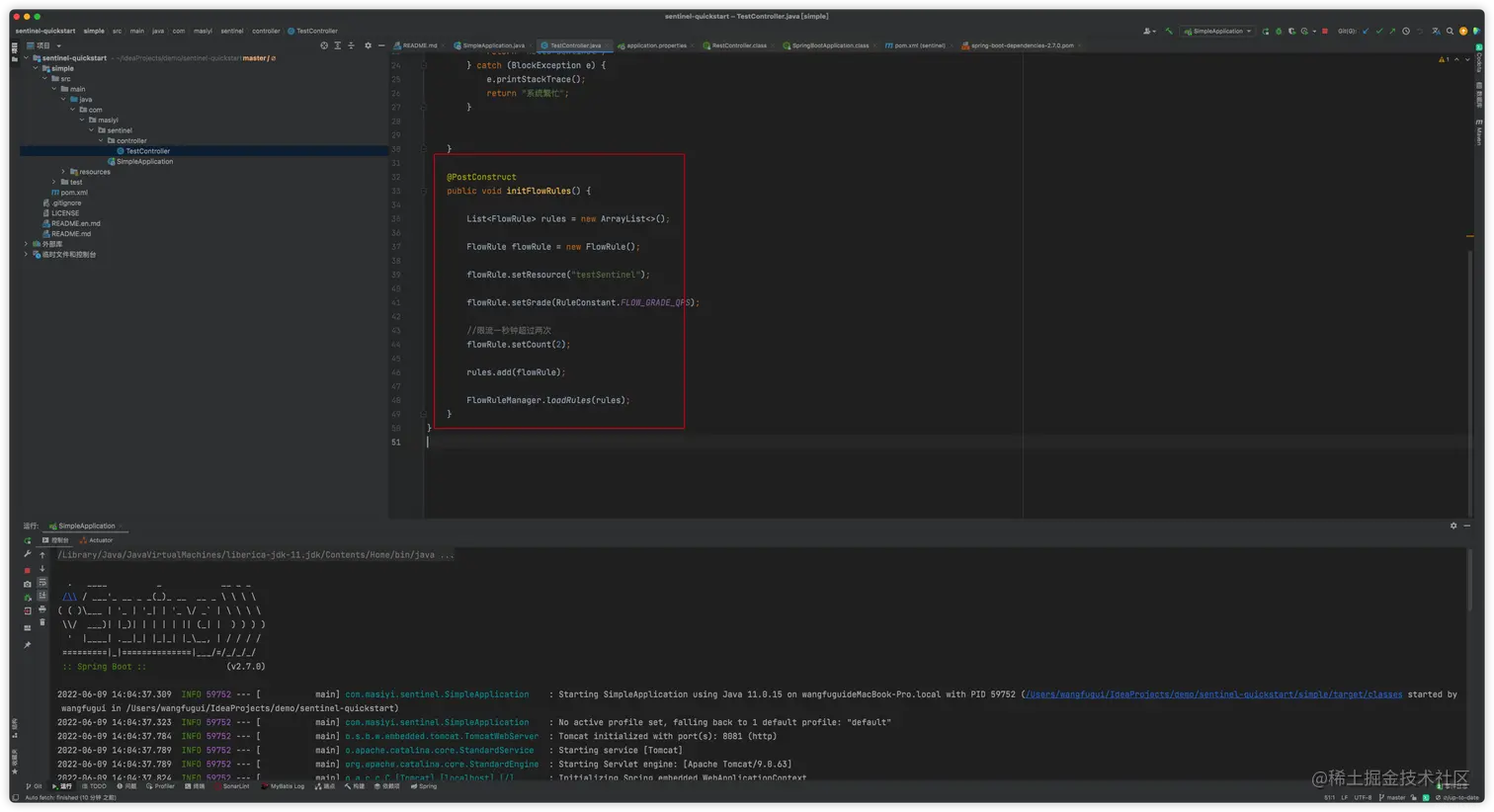
Task: Open Search Everywhere magnifier icon
Action: click(1450, 31)
